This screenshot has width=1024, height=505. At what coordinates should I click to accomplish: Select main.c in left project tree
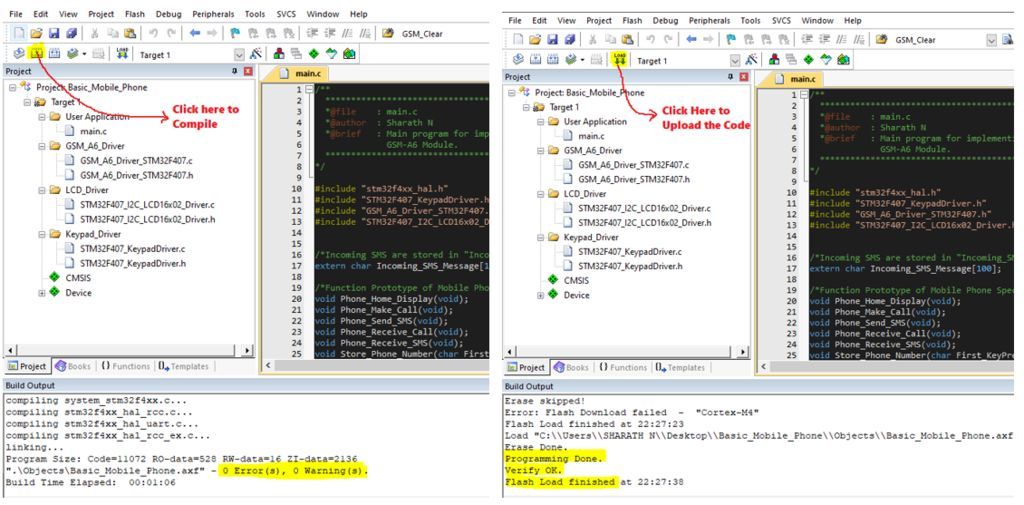[93, 131]
